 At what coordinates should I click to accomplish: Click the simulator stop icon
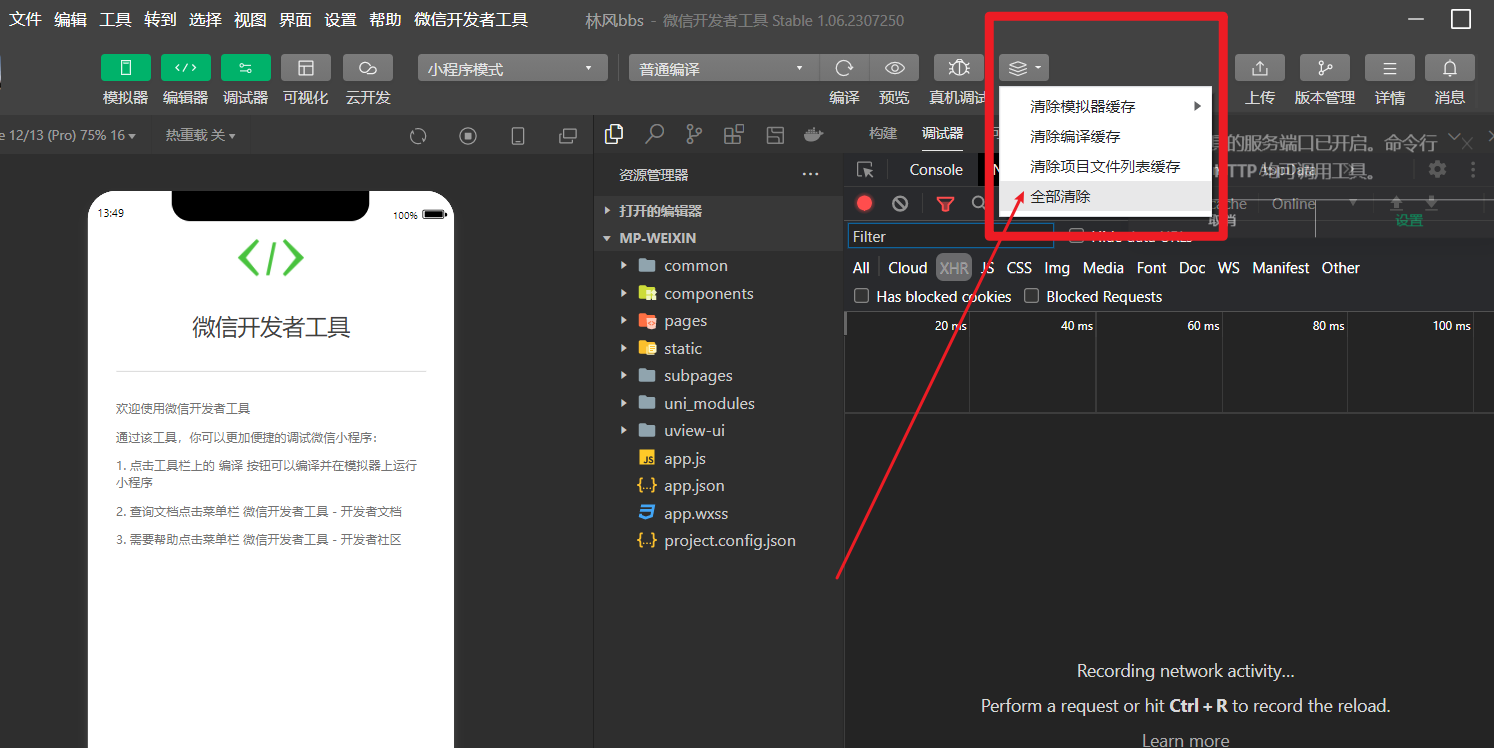[468, 136]
